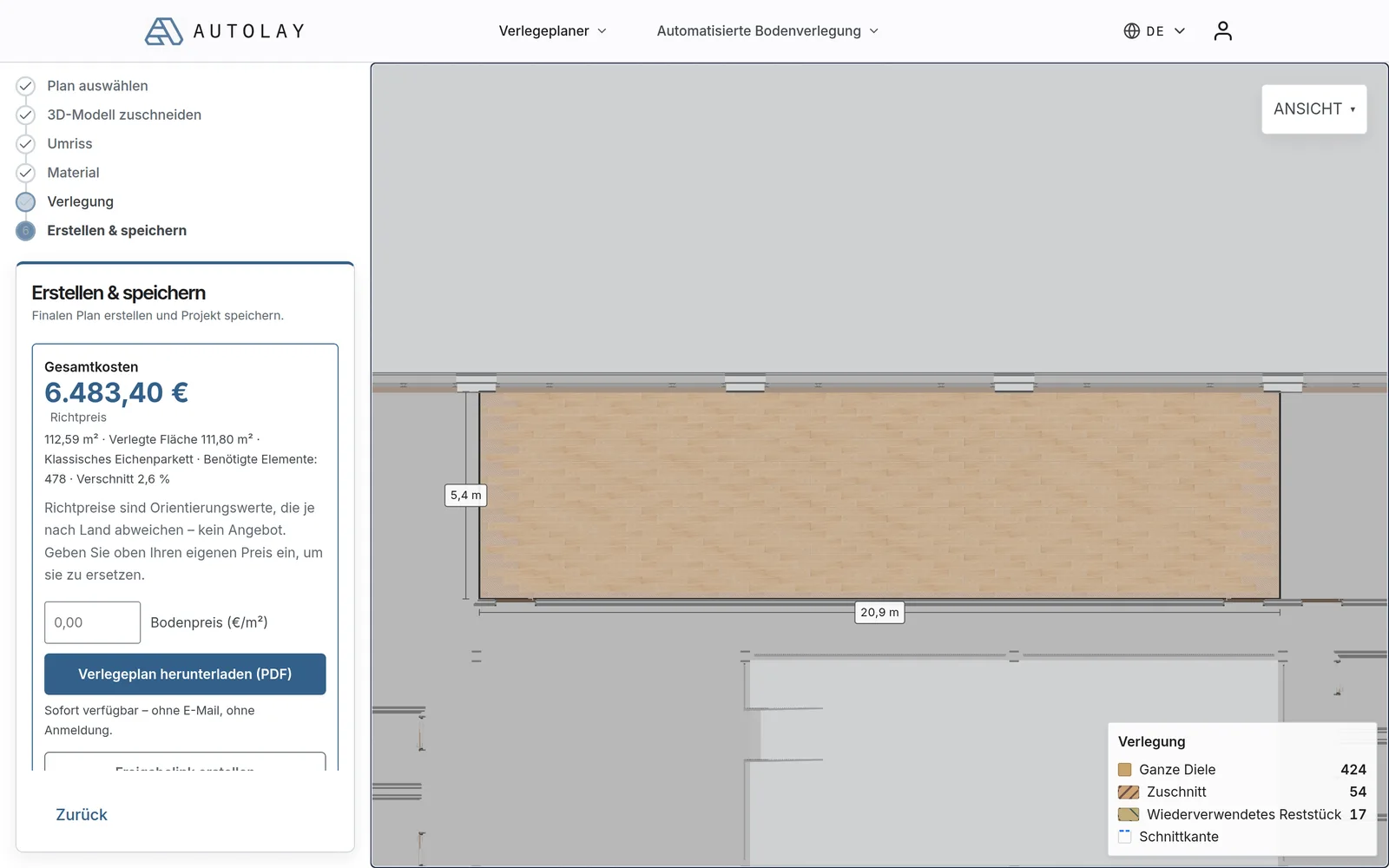Click the wooden floor layout in the plan
The height and width of the screenshot is (868, 1389).
(x=879, y=495)
